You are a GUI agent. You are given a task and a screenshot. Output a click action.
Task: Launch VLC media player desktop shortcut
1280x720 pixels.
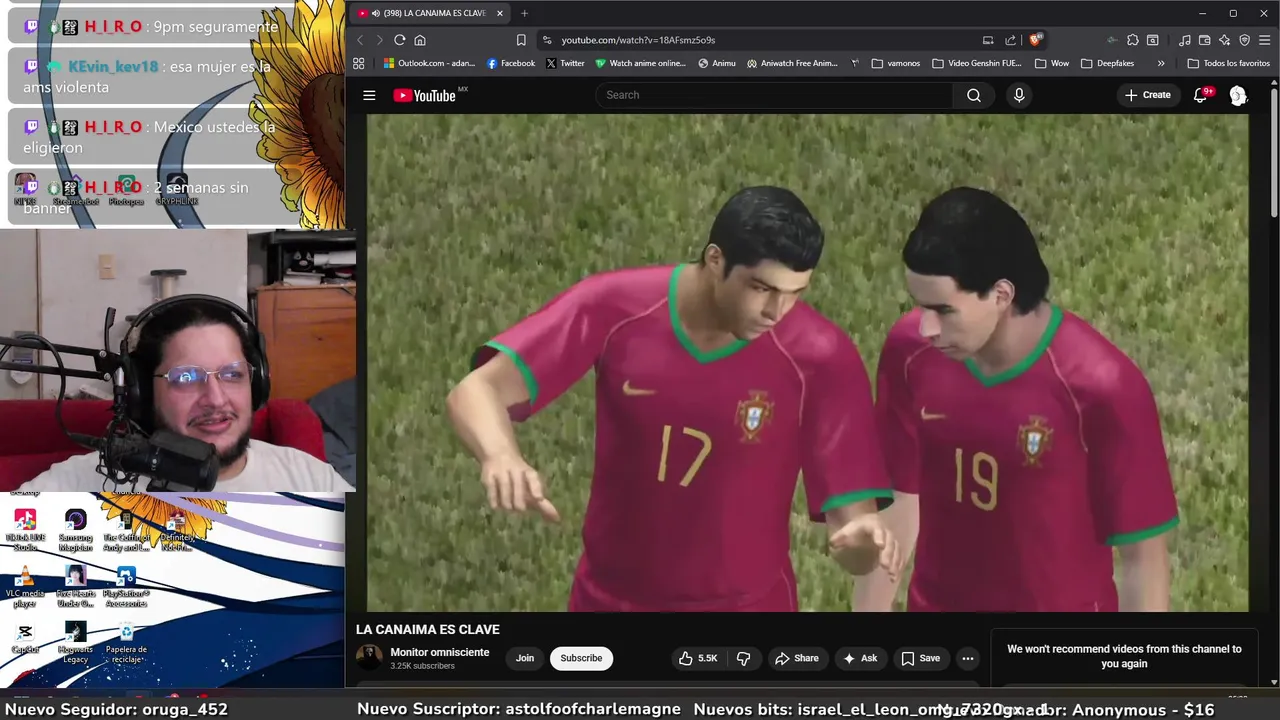(25, 588)
